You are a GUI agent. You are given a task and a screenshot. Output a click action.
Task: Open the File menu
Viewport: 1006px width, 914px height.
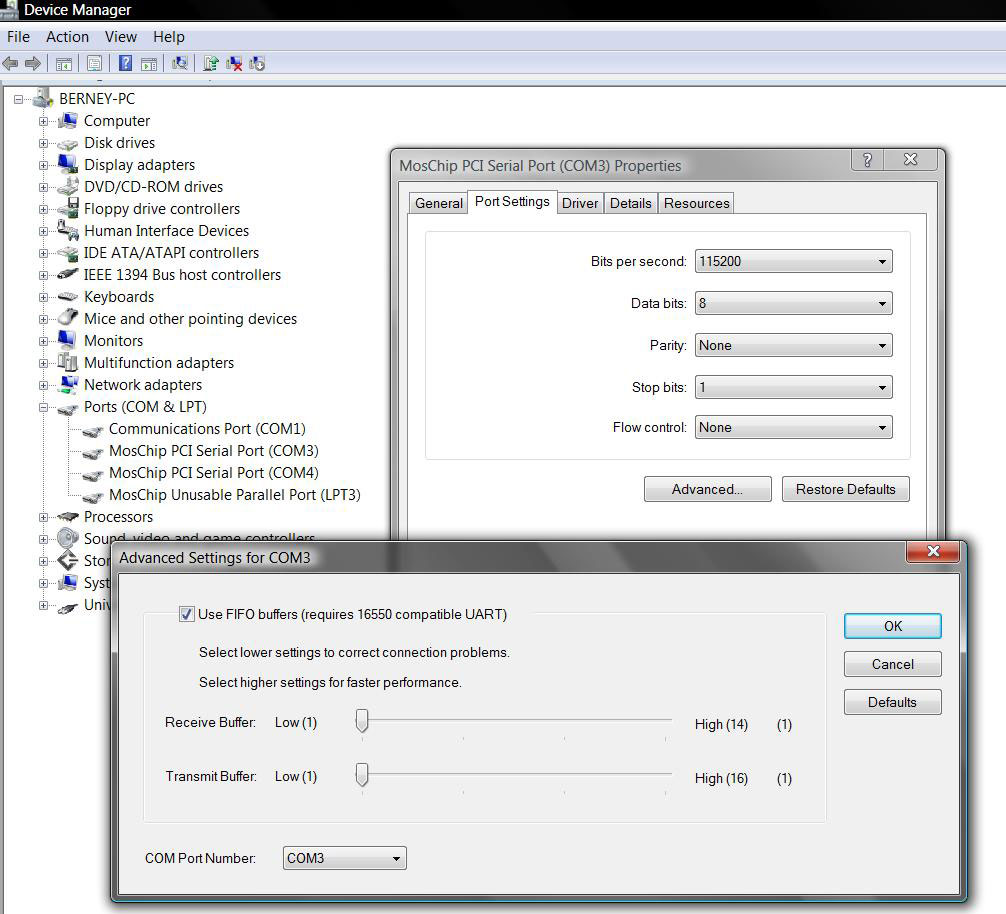pos(18,37)
